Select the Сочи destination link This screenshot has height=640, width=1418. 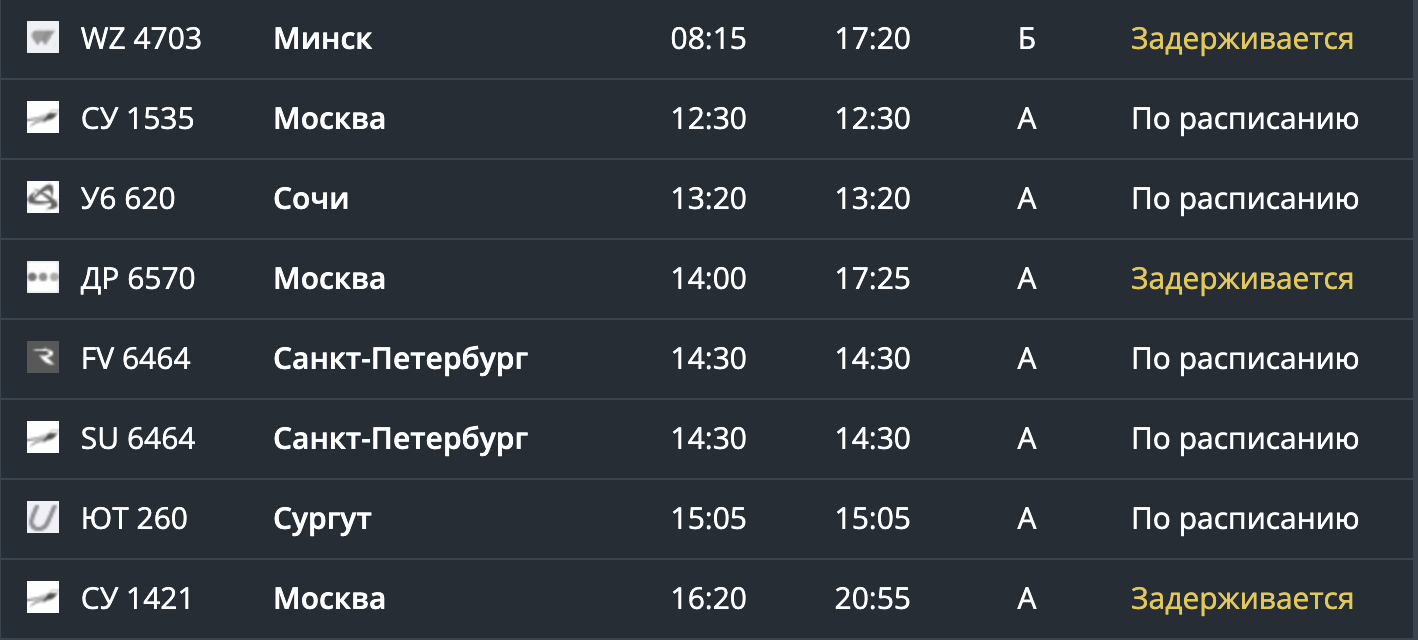pyautogui.click(x=311, y=199)
